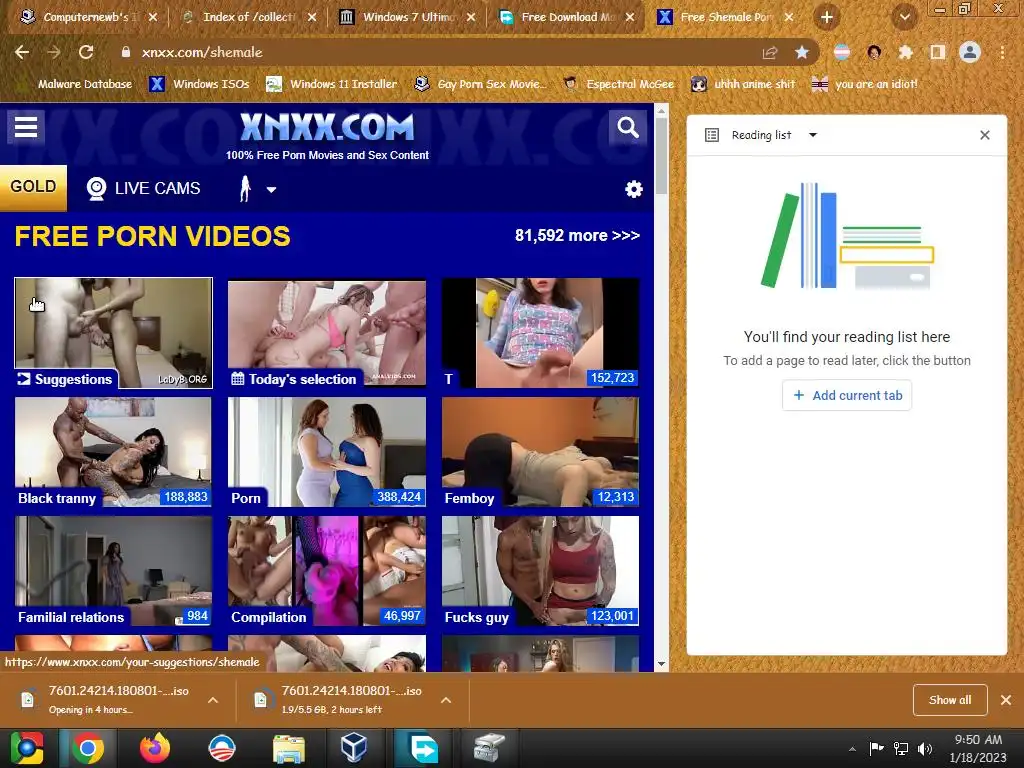Close the downloads bar
Viewport: 1024px width, 768px height.
click(x=1006, y=699)
